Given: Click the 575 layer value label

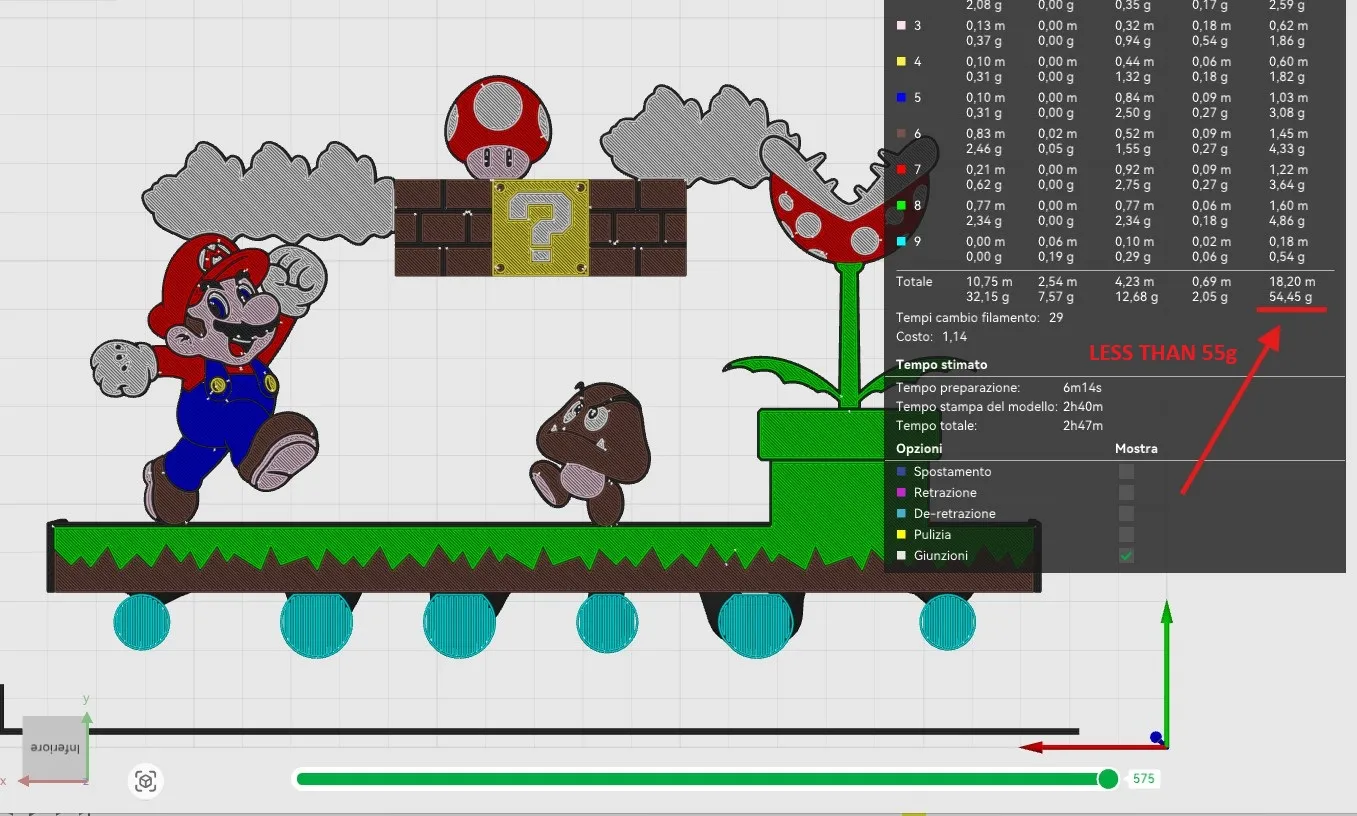Looking at the screenshot, I should click(x=1144, y=779).
